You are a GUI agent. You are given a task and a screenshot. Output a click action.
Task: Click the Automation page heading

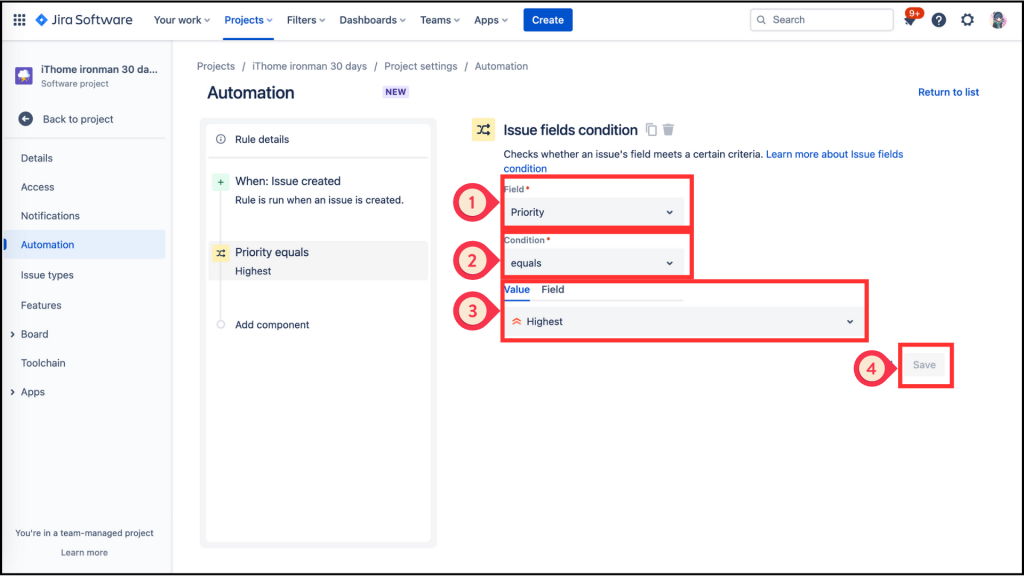[251, 93]
